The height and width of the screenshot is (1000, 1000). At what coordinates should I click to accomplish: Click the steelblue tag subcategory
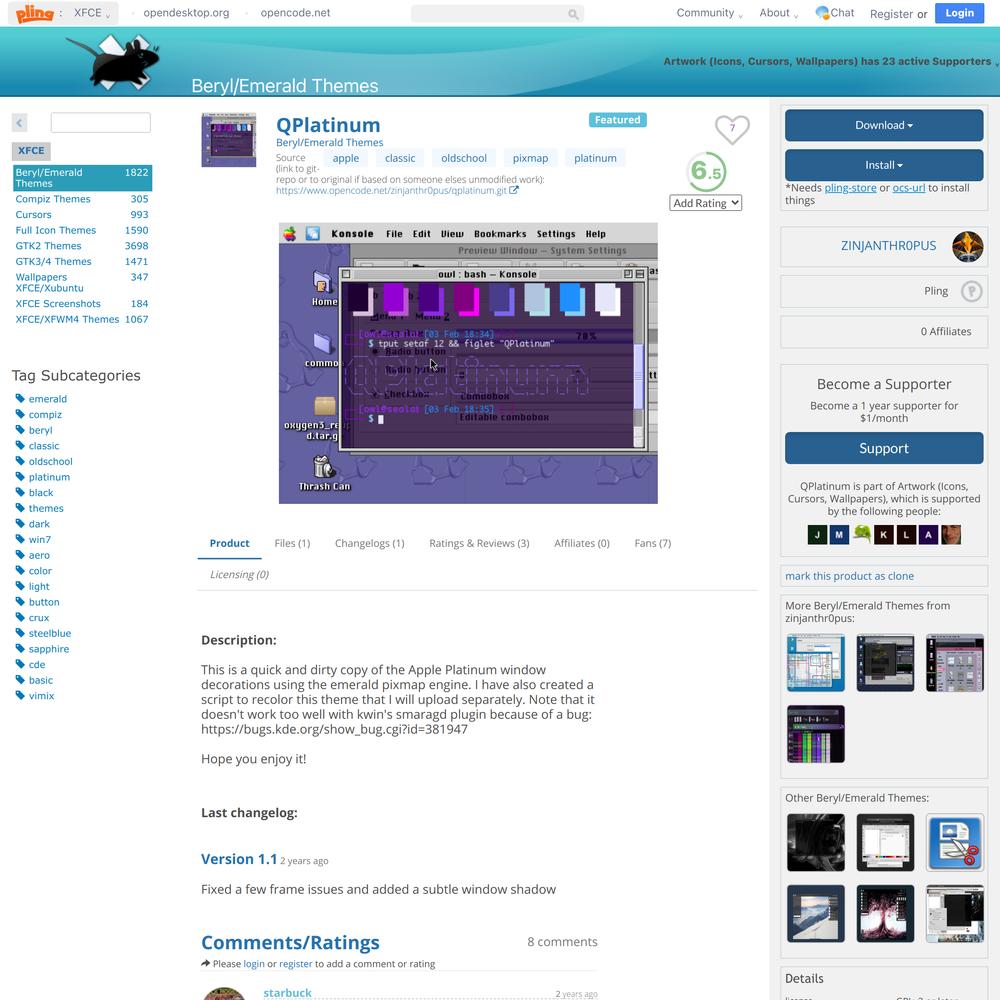[50, 633]
